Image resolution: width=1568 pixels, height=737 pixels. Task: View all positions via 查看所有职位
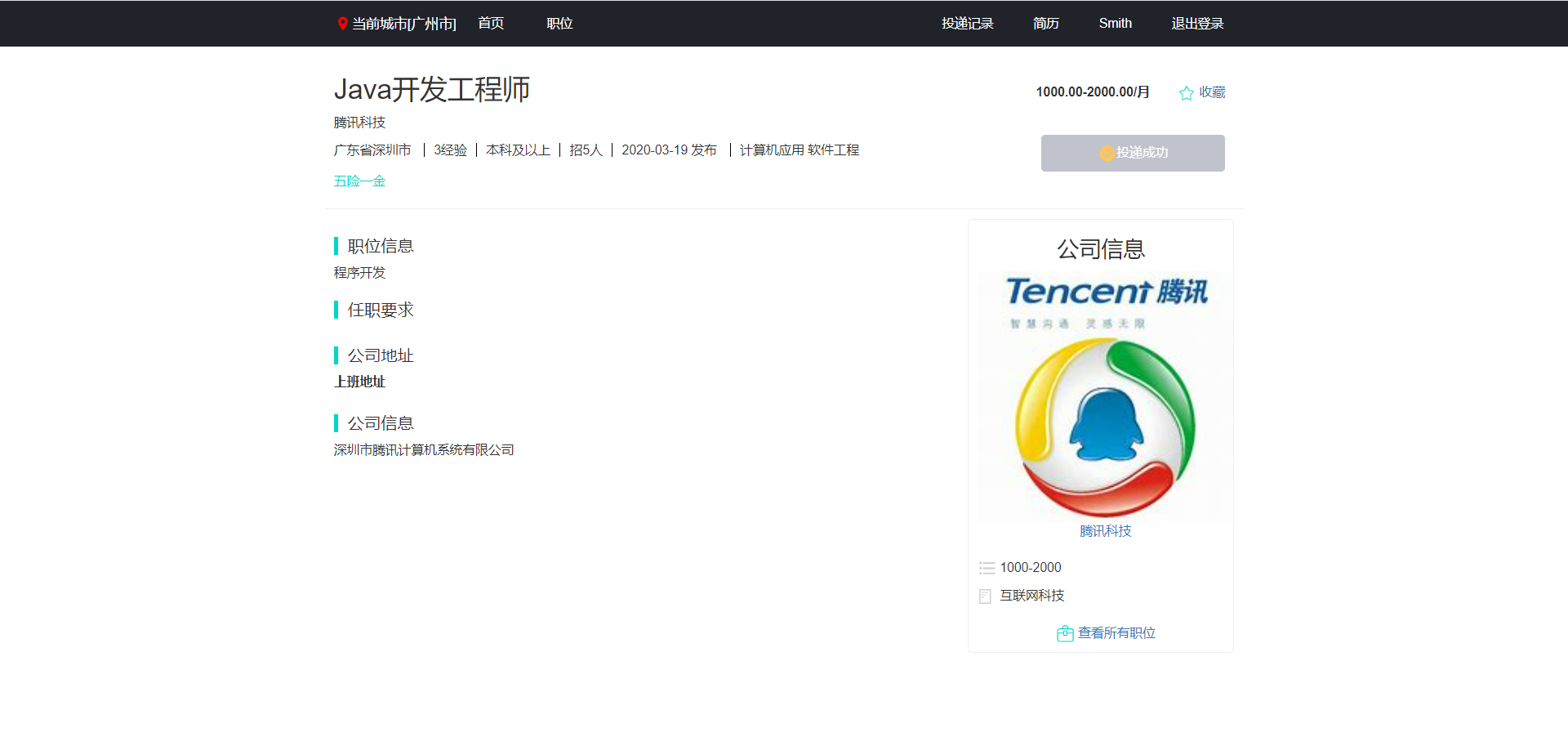(1116, 633)
